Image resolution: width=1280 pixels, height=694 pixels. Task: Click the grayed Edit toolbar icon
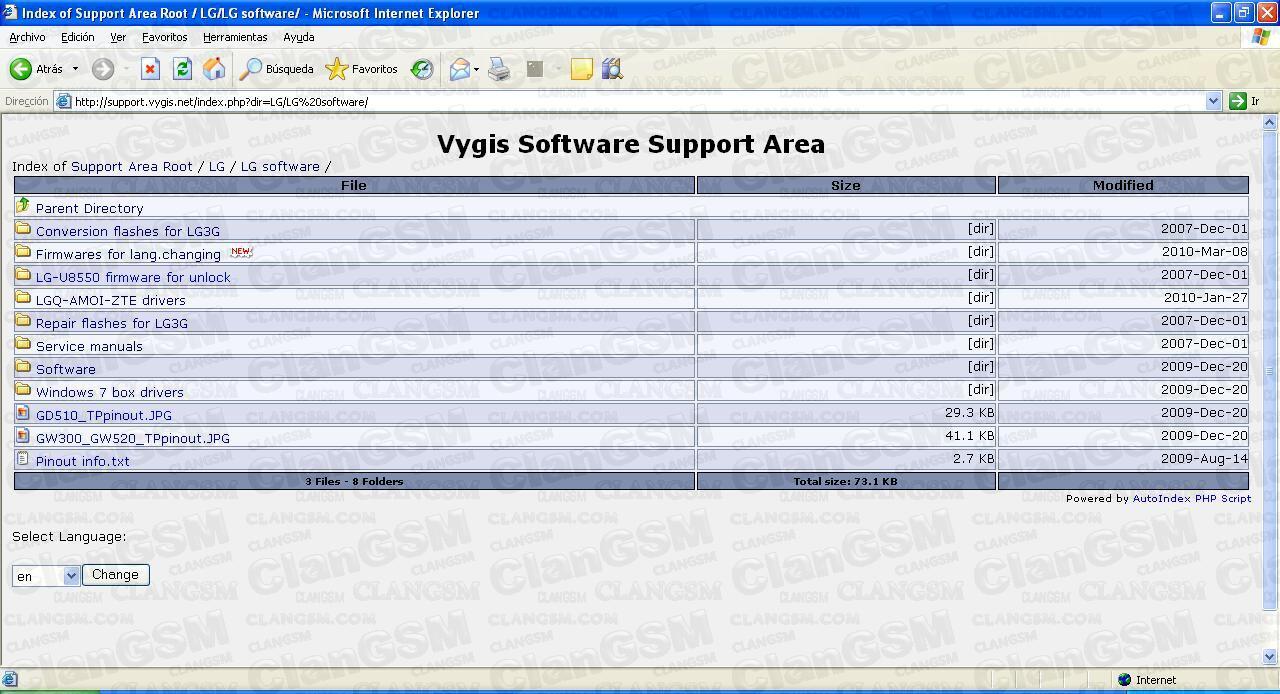coord(535,69)
